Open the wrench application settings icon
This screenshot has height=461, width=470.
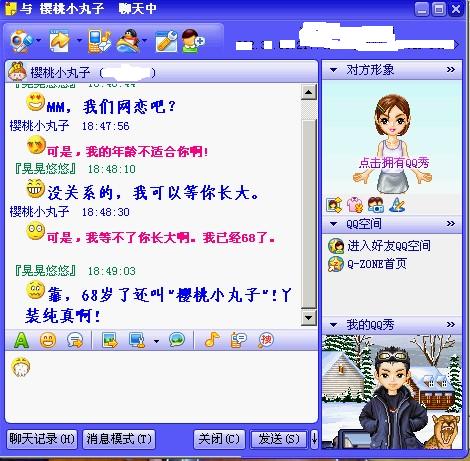(166, 41)
